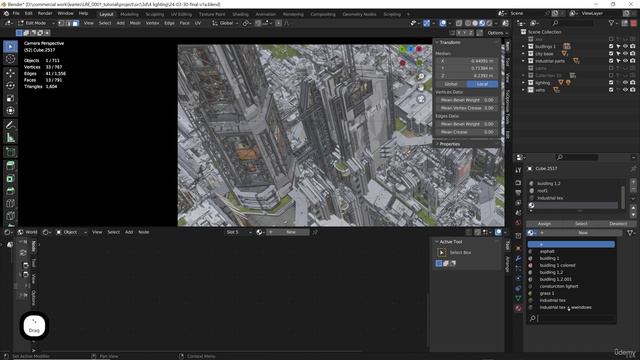Hide lighting collection with eye icon
This screenshot has height=360, width=640.
coord(625,82)
